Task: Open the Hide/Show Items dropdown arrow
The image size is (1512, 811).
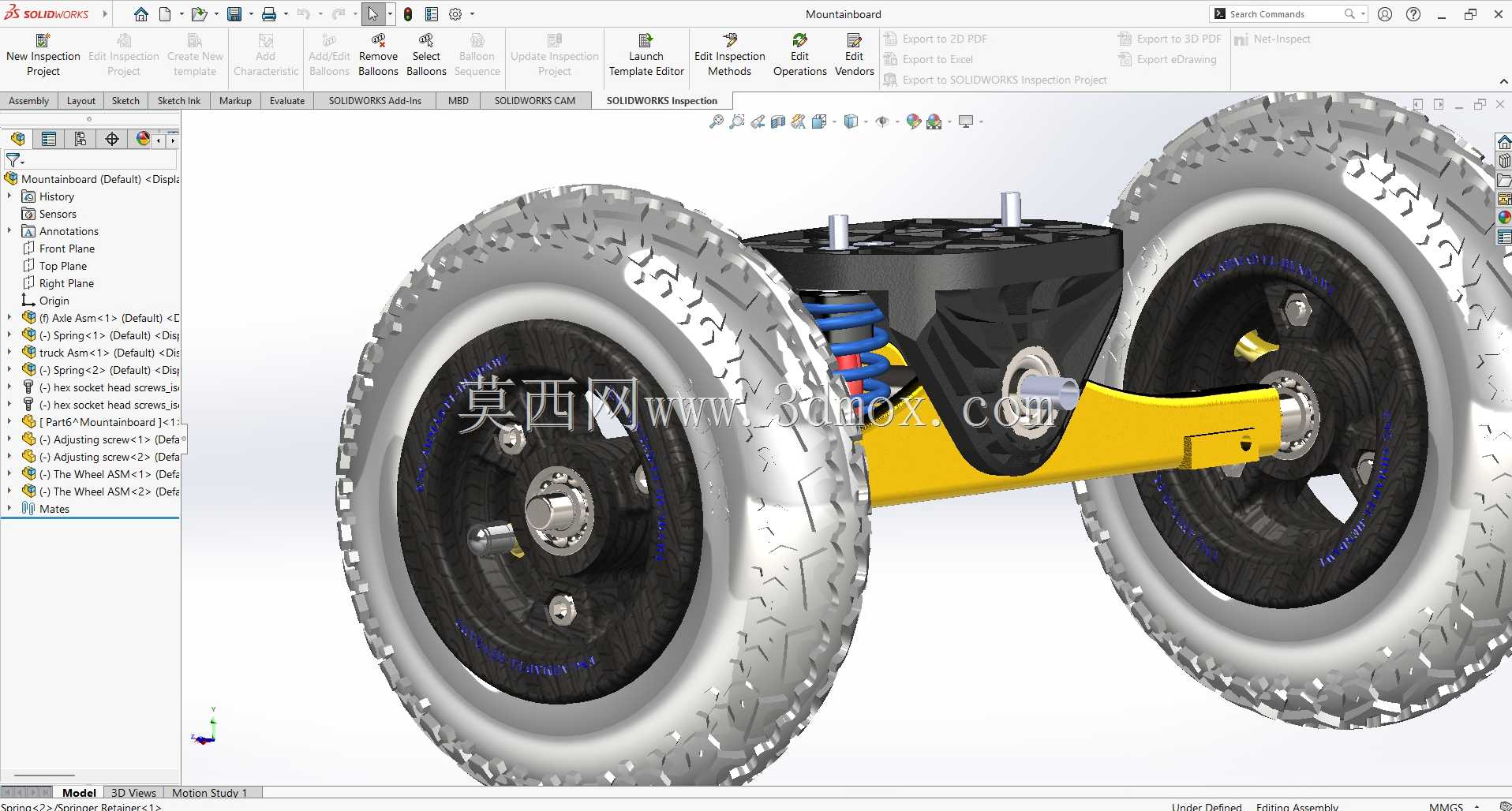Action: coord(897,121)
